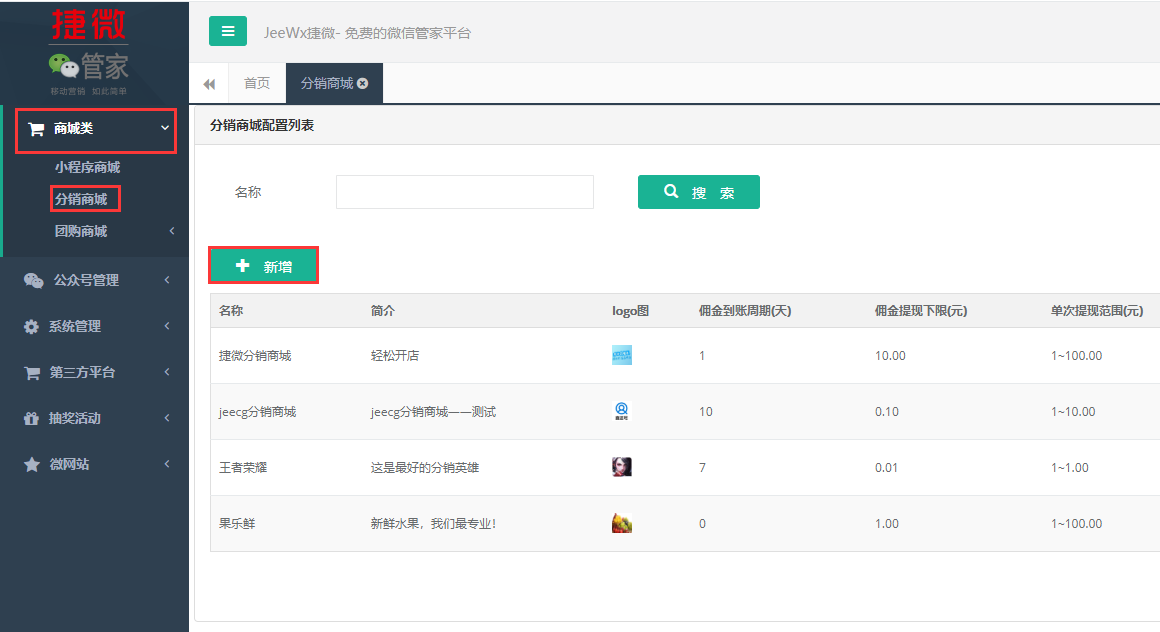Viewport: 1160px width, 632px height.
Task: Click the star icon beside 微网站
Action: [32, 465]
